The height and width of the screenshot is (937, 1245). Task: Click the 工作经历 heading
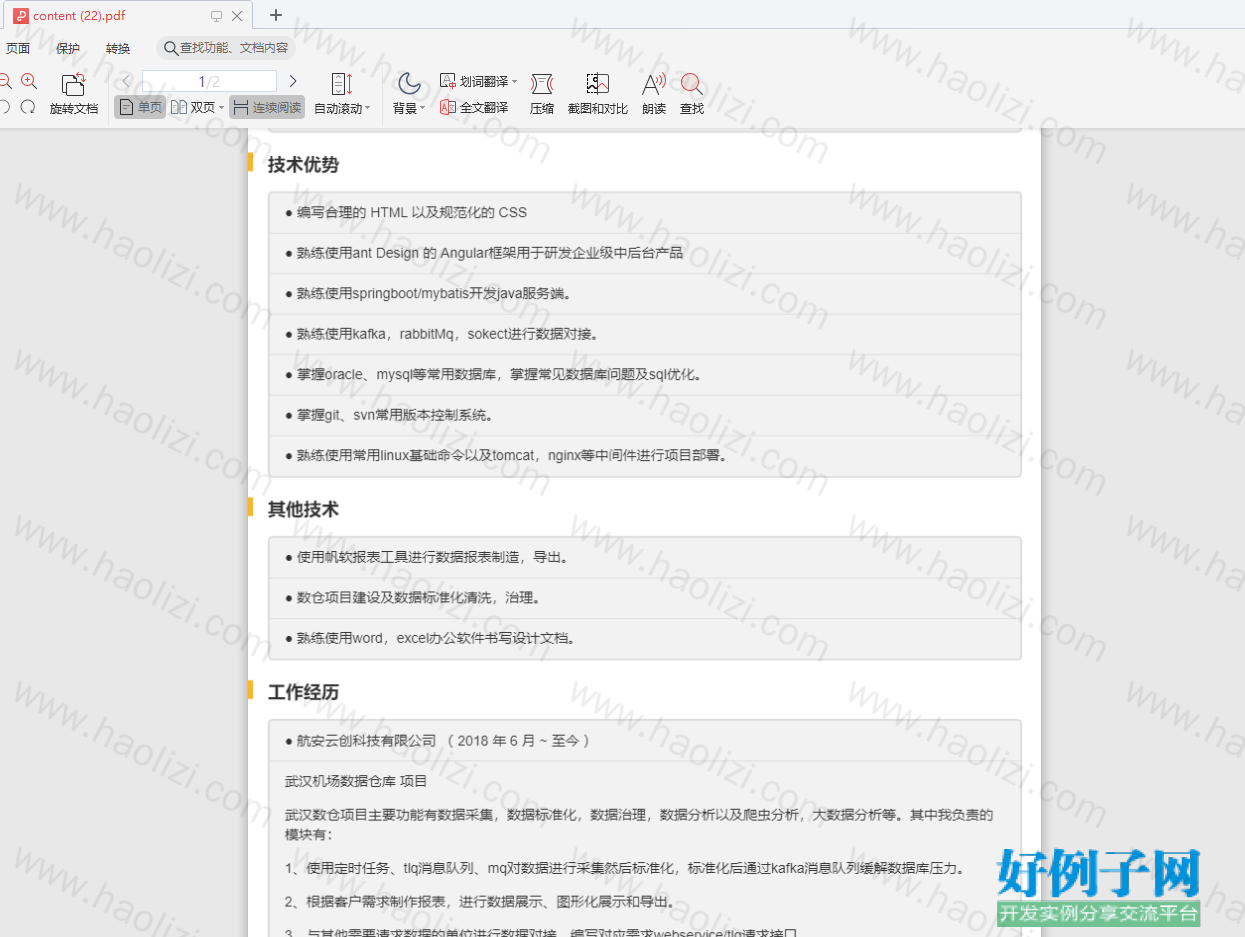[x=303, y=692]
